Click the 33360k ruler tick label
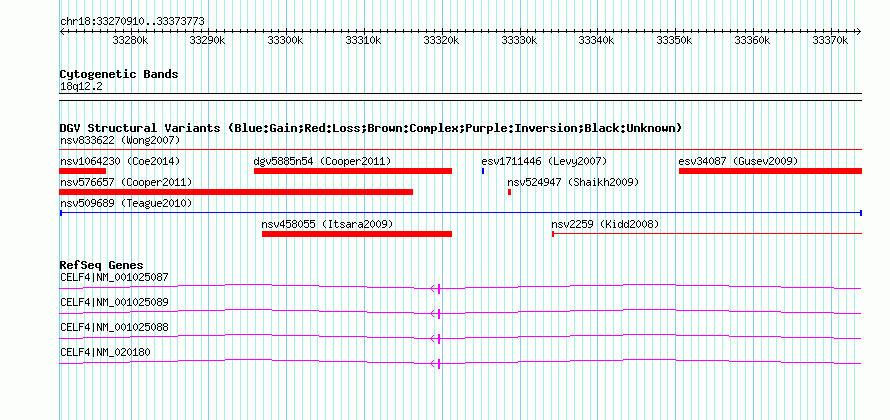The height and width of the screenshot is (420, 890). coord(753,40)
